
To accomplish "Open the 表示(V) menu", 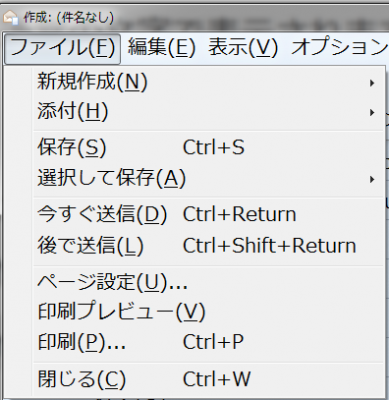I will pyautogui.click(x=243, y=48).
